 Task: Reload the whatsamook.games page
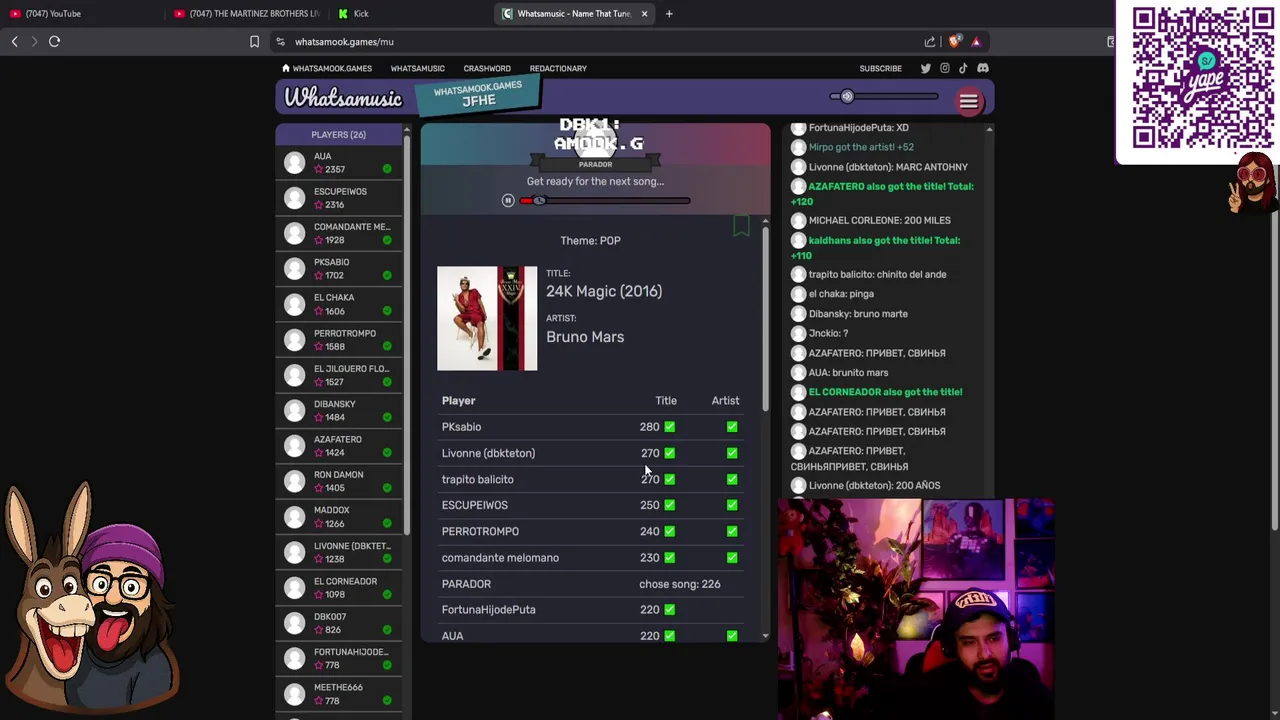tap(55, 42)
